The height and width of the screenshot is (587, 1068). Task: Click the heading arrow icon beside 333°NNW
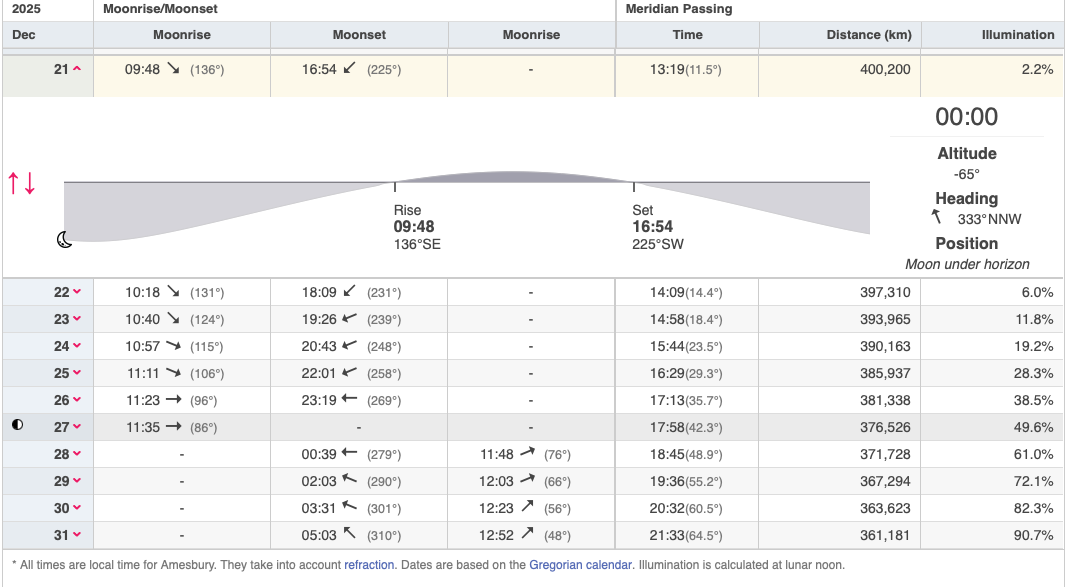[936, 218]
